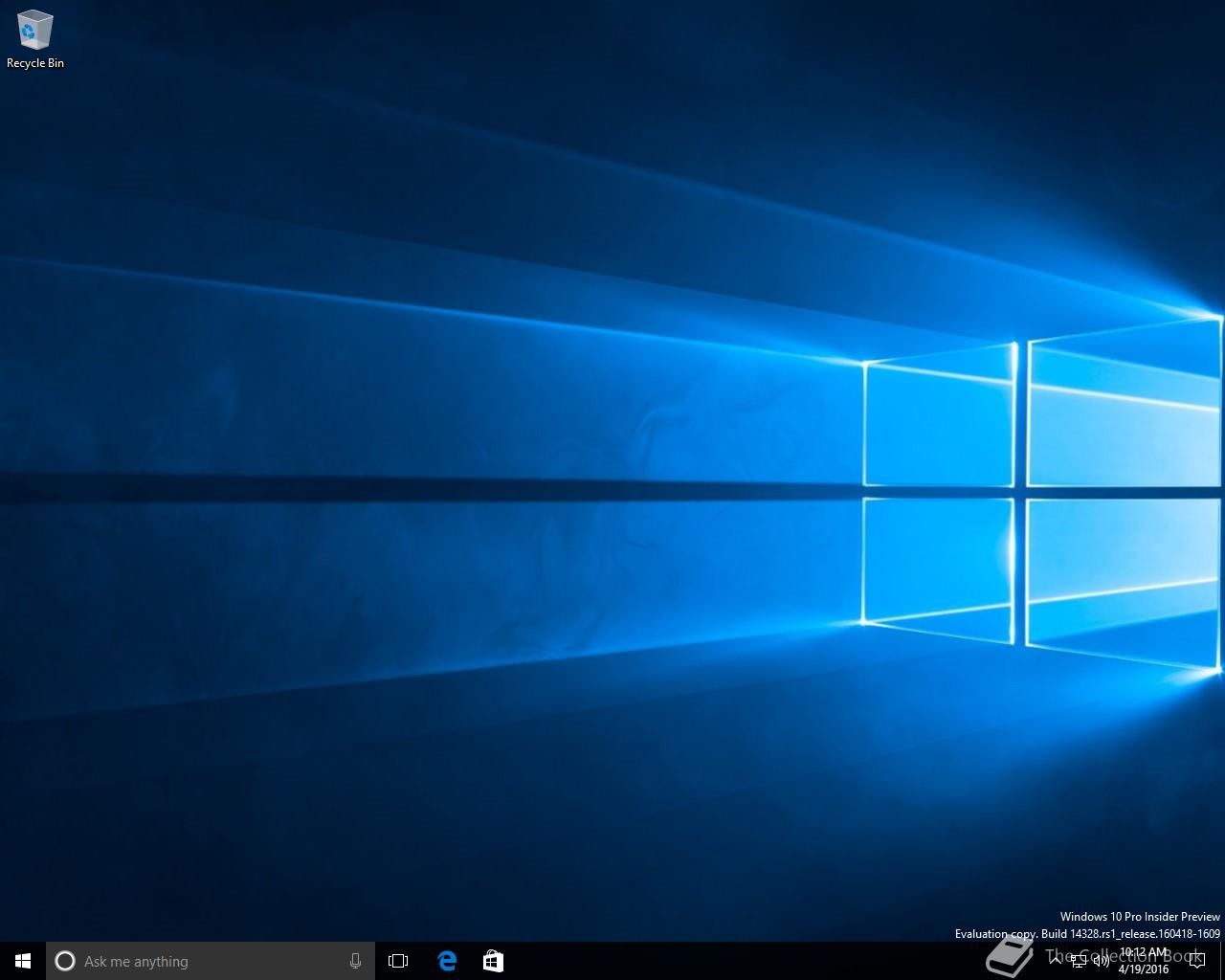Open the Recycle Bin desktop icon
The height and width of the screenshot is (980, 1225).
click(x=35, y=39)
